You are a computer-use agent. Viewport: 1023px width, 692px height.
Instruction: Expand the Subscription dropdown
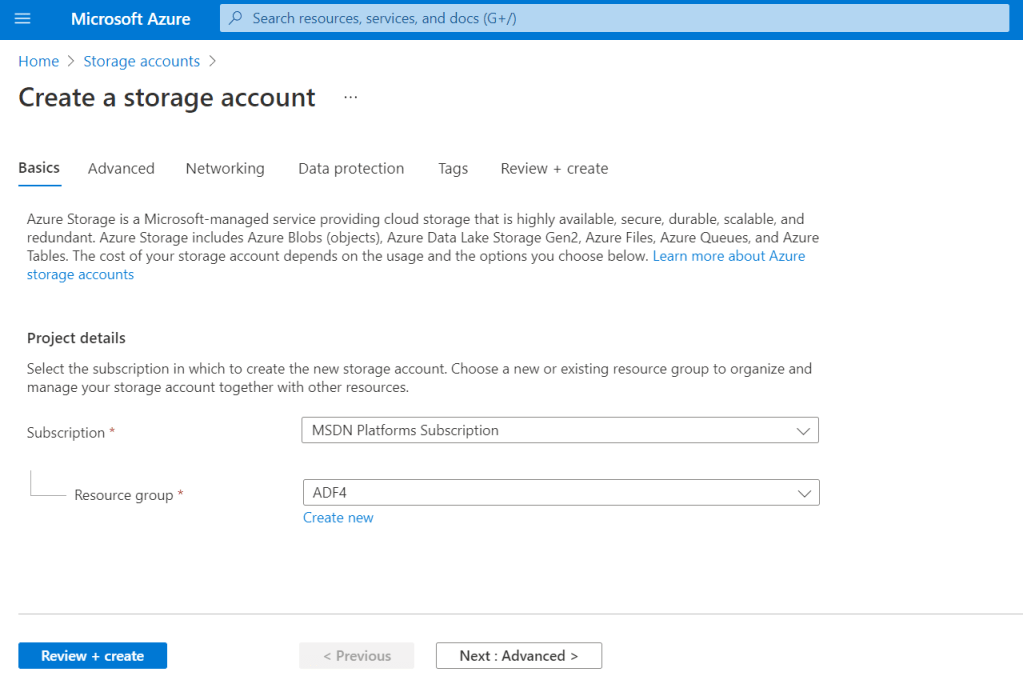[560, 431]
